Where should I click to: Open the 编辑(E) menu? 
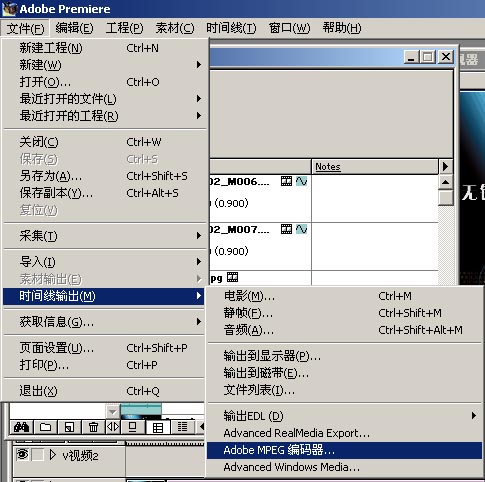pos(74,28)
